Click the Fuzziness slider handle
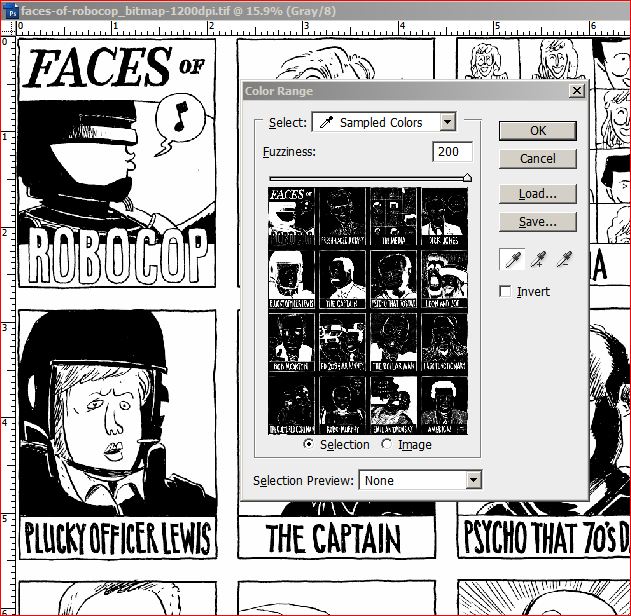This screenshot has height=616, width=631. 467,177
